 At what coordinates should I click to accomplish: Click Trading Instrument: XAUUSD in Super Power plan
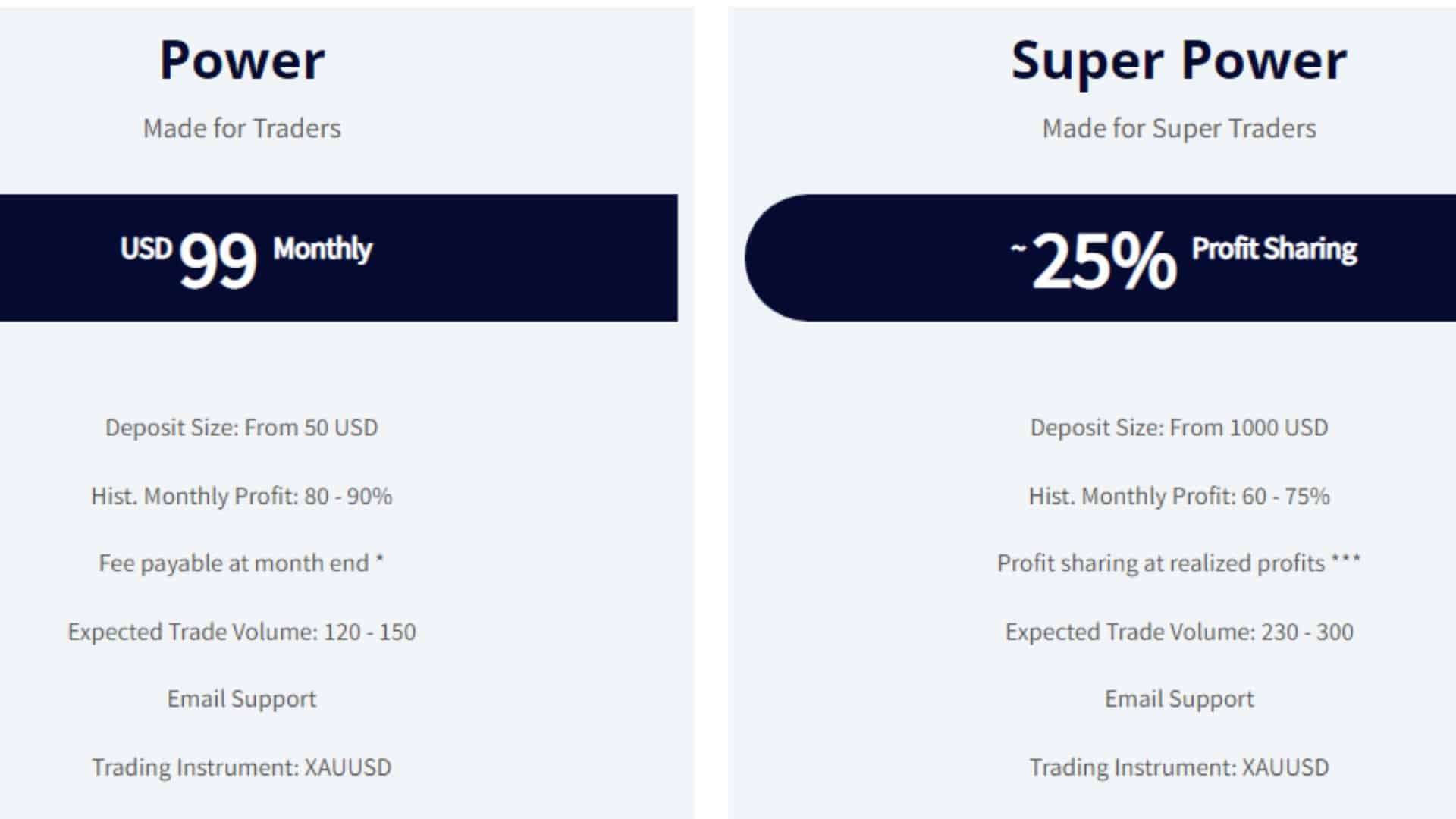pyautogui.click(x=1179, y=767)
